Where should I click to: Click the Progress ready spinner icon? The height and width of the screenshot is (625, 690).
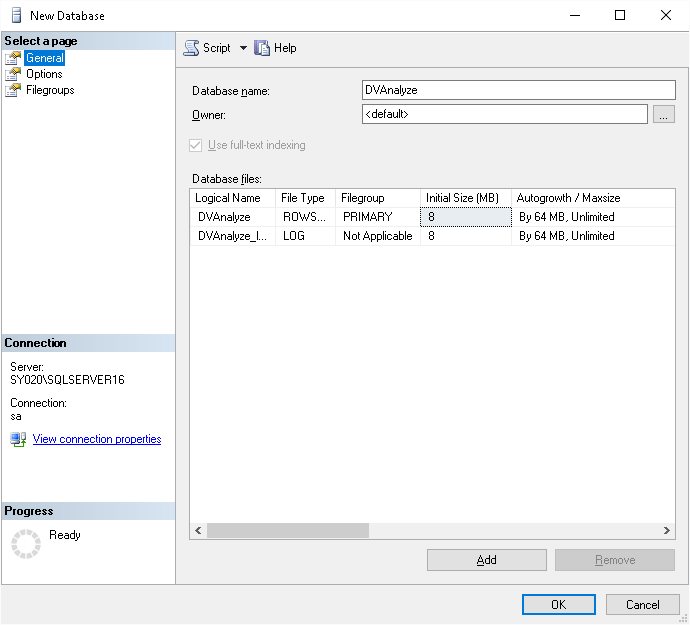[26, 544]
